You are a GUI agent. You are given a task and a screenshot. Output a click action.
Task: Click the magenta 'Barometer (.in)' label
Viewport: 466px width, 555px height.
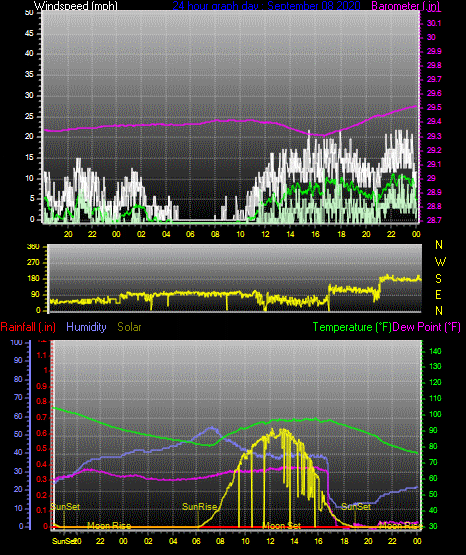[x=406, y=6]
